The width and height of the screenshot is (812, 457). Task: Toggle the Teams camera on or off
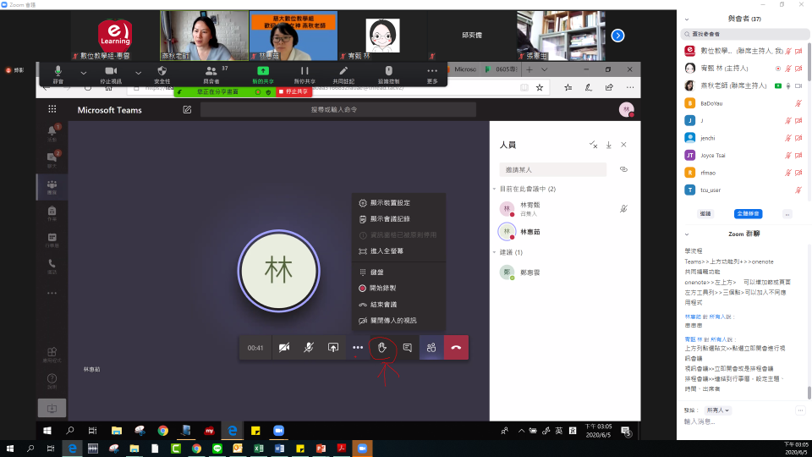pyautogui.click(x=284, y=347)
